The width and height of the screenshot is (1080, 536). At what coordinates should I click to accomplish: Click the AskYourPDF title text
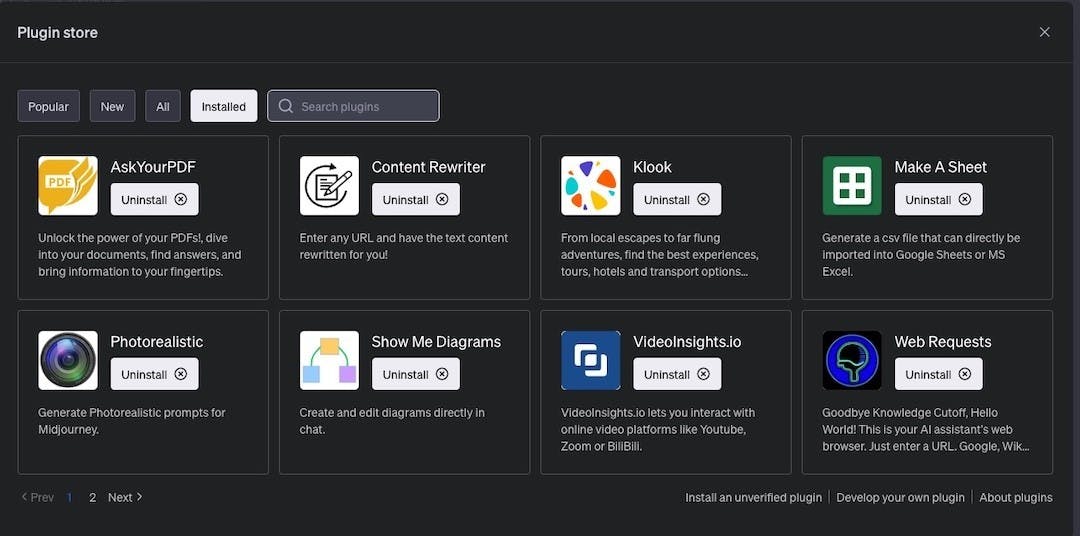click(153, 167)
